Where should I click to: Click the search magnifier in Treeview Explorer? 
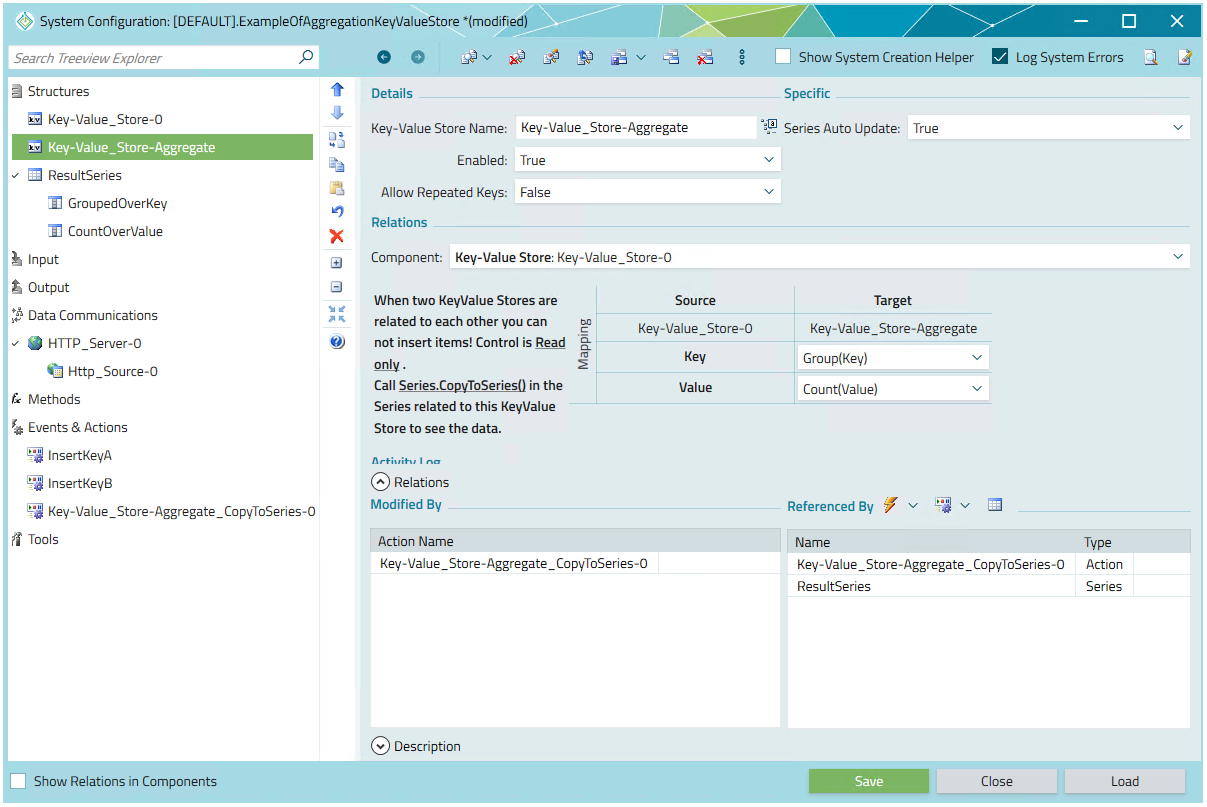click(306, 58)
